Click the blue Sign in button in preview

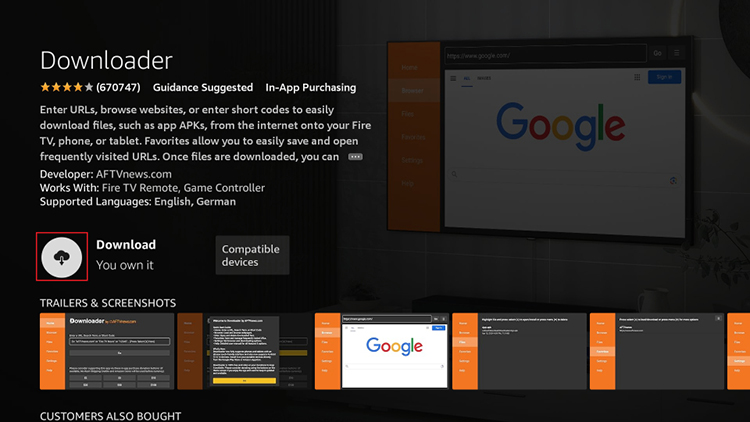(x=662, y=77)
